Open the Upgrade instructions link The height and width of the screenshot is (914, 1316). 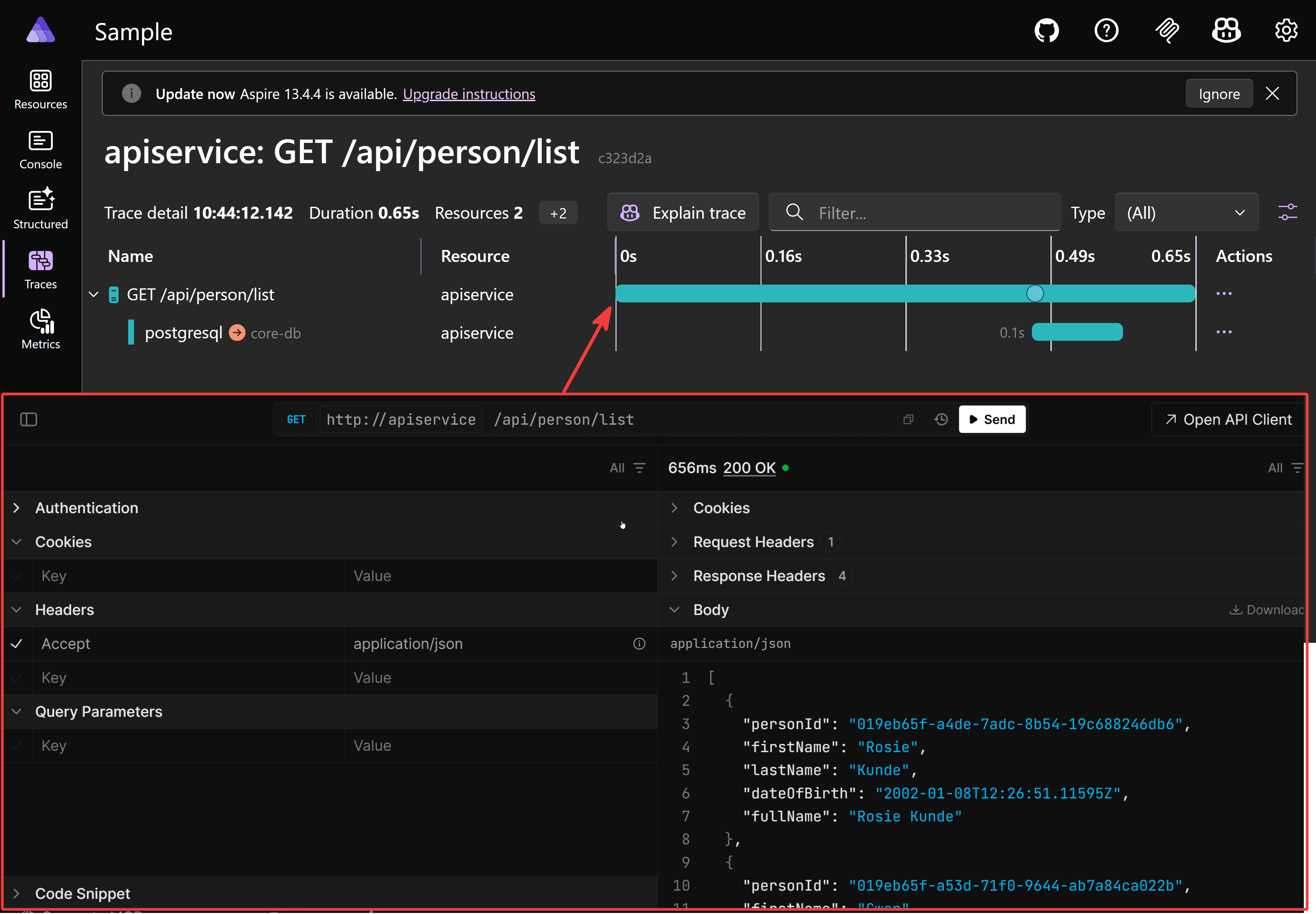(469, 94)
